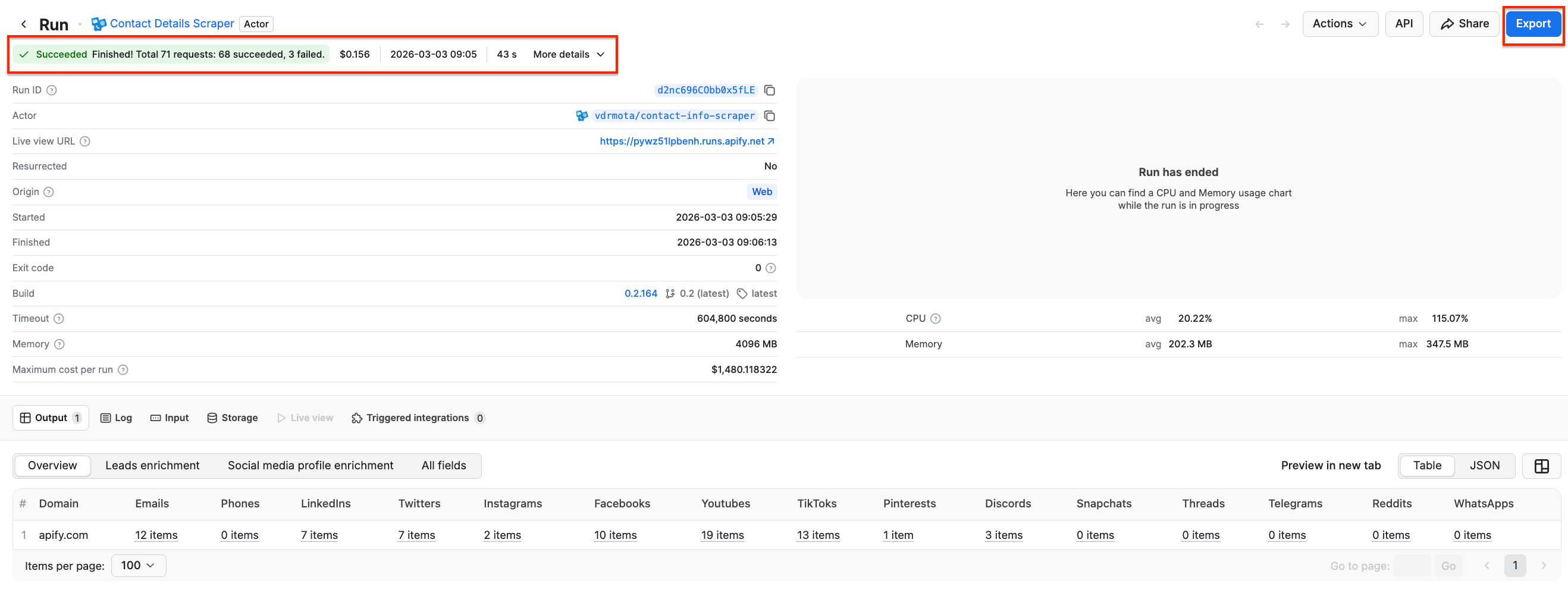Open Preview in new tab

tap(1331, 465)
